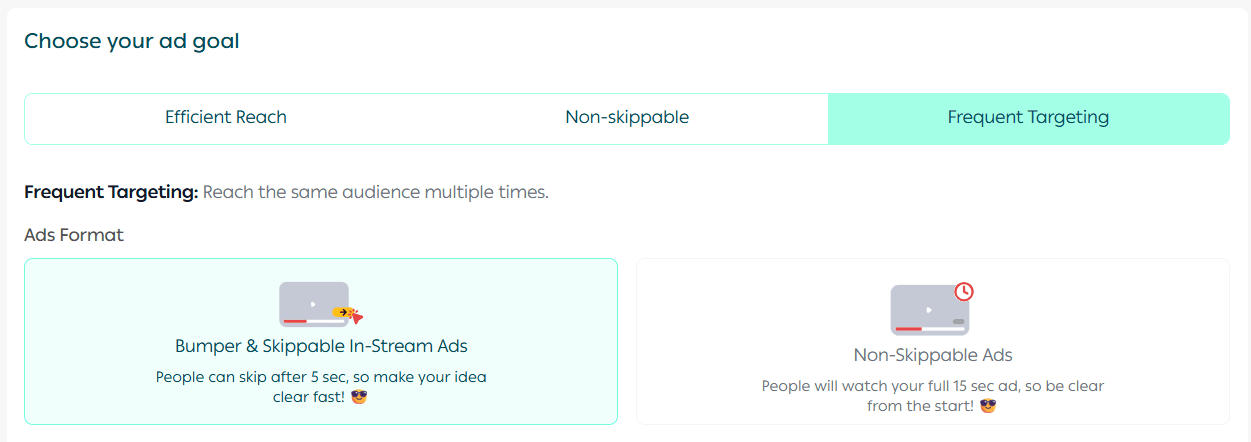This screenshot has height=442, width=1251.
Task: Click the "People can skip after 5 sec" description
Action: [x=321, y=377]
